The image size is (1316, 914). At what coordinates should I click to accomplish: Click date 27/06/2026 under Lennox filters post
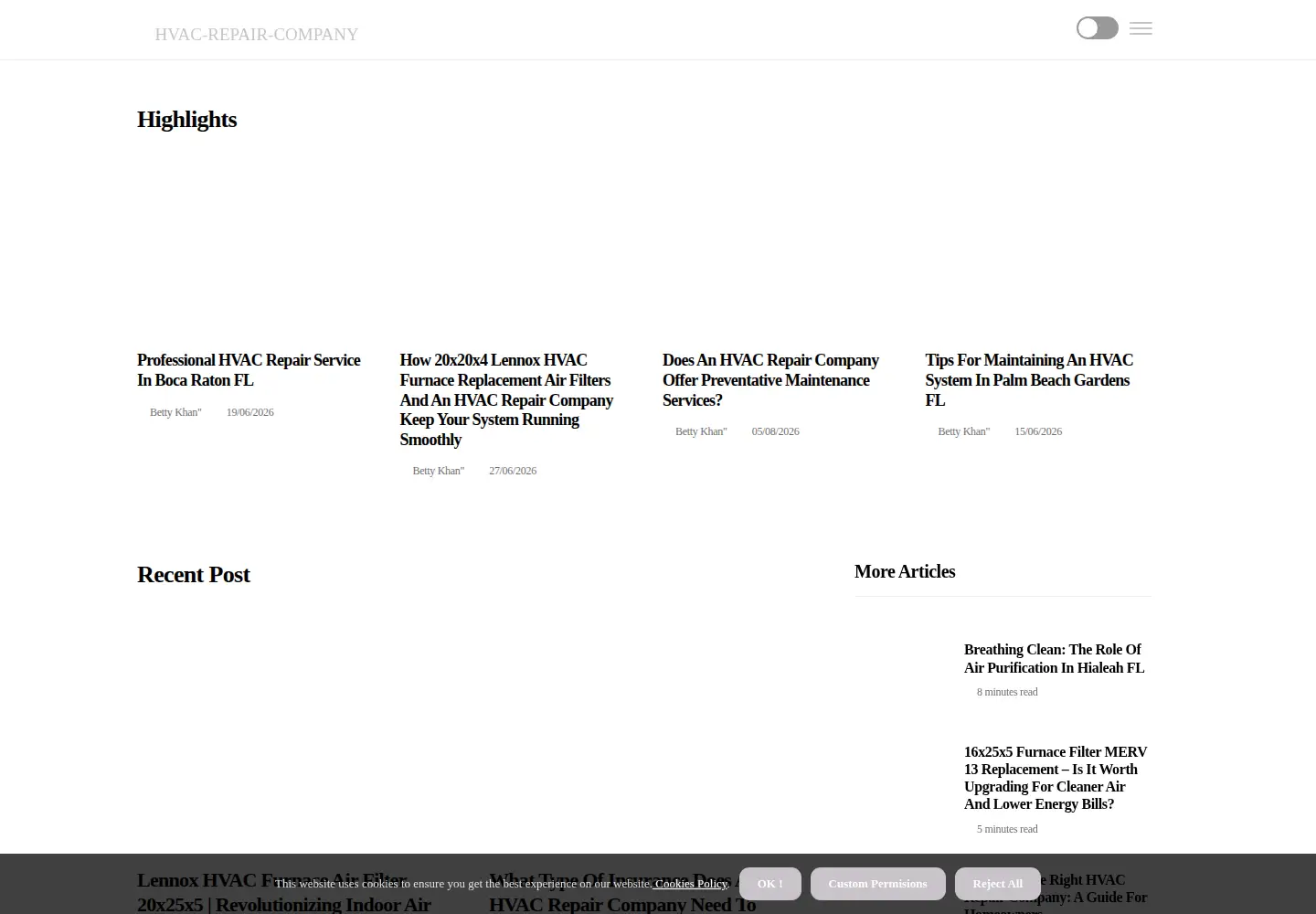[512, 471]
